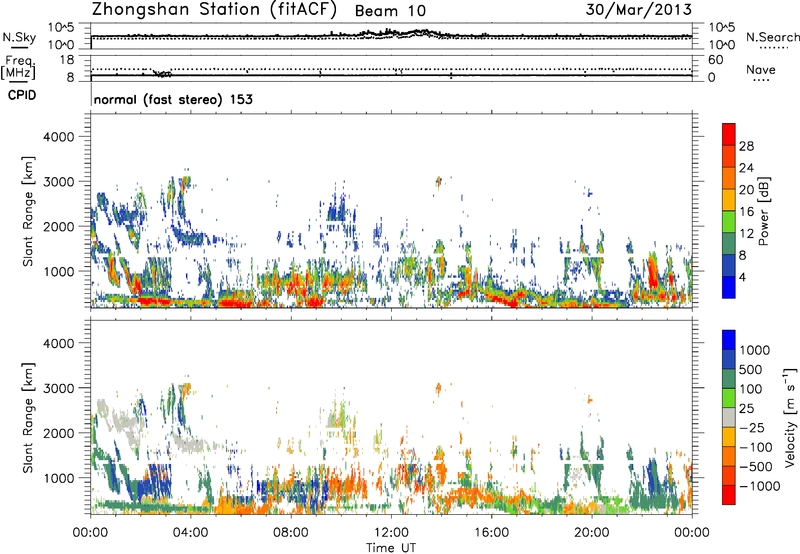Click the 'Zhongshan Station (fitACF)' plot title

click(x=214, y=10)
